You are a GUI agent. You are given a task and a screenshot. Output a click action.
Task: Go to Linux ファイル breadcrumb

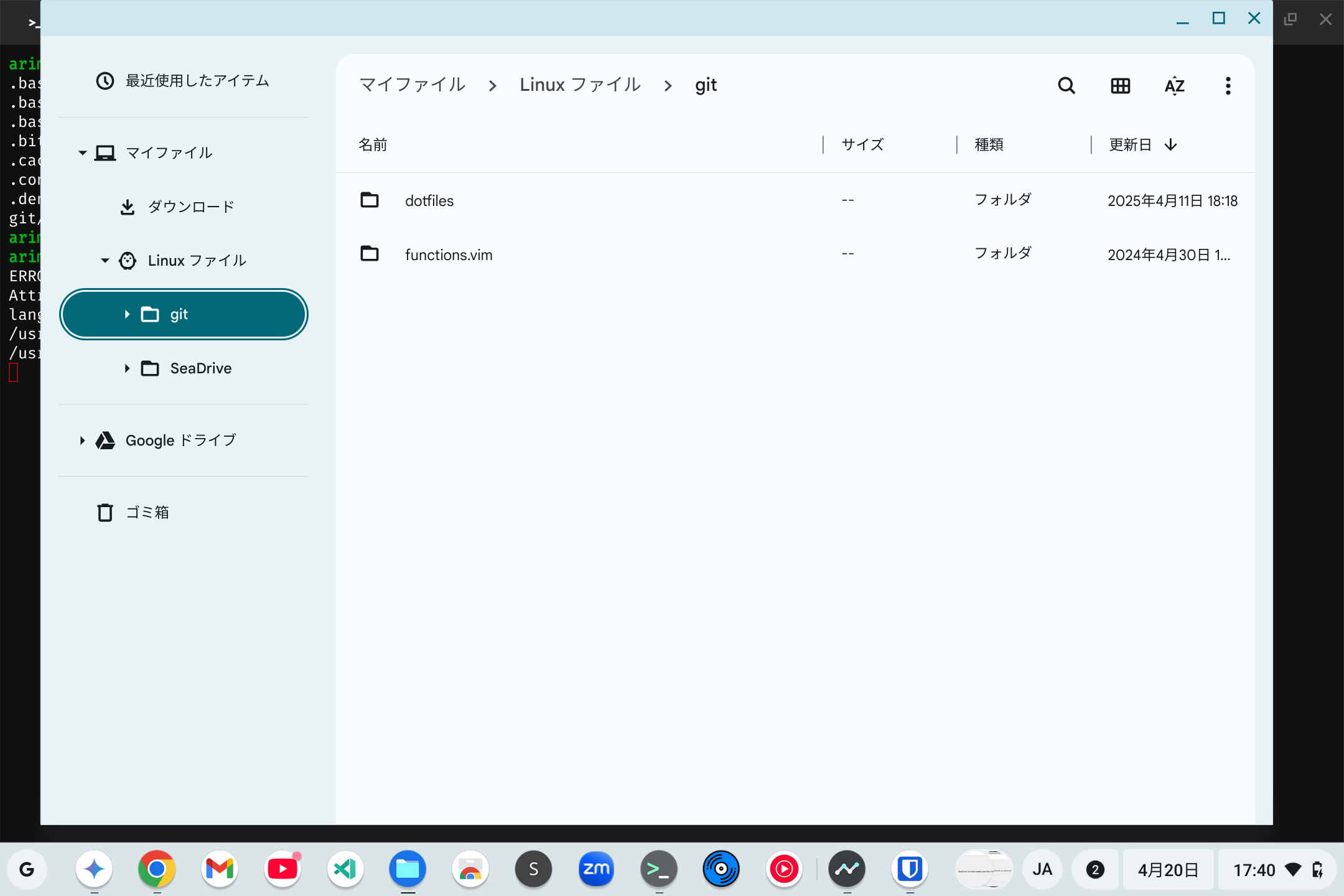[580, 85]
